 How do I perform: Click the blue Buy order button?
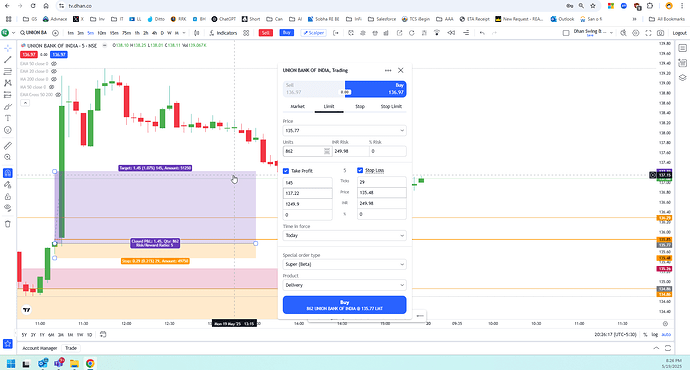tap(344, 305)
